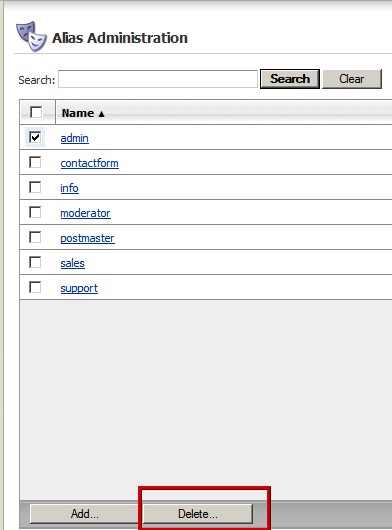Open the admin alias link

tap(75, 138)
